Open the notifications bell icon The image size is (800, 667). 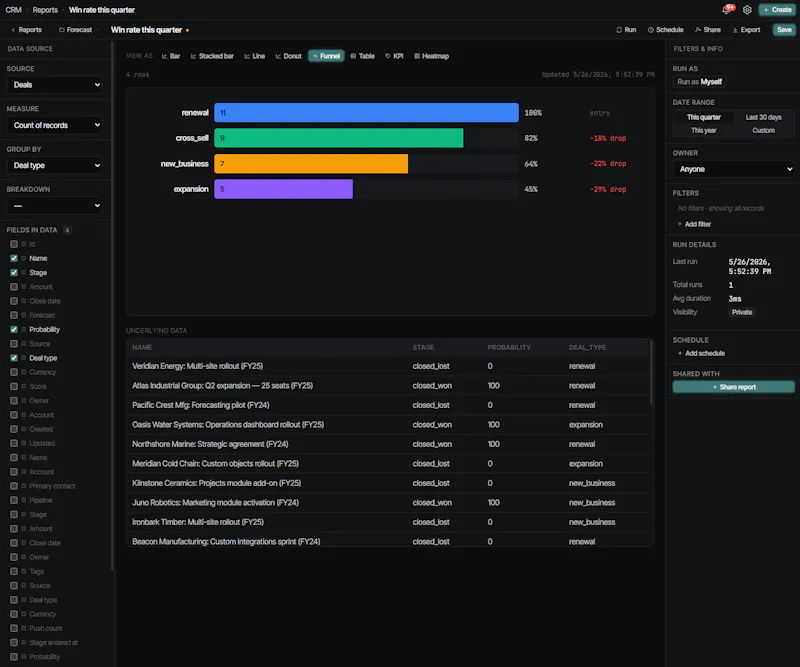tap(726, 10)
